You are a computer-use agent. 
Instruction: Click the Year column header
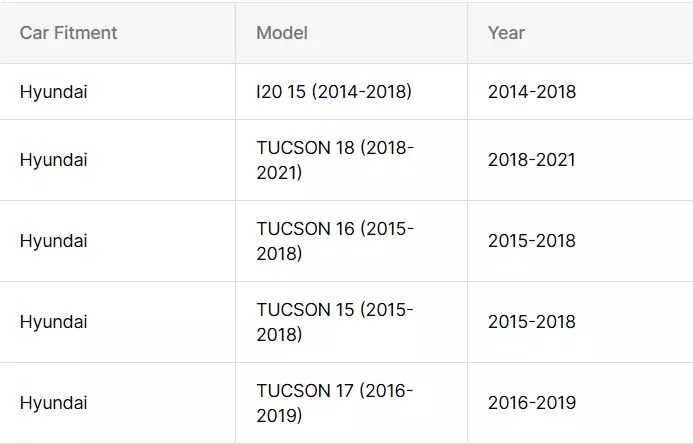[506, 33]
